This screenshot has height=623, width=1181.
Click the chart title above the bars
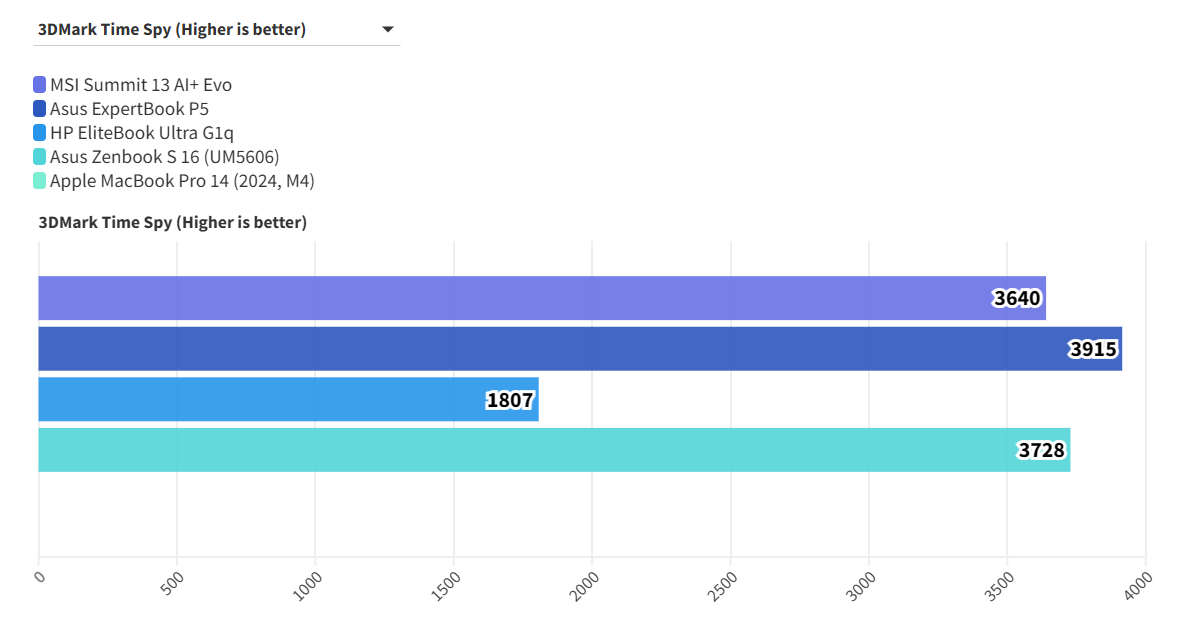[172, 222]
